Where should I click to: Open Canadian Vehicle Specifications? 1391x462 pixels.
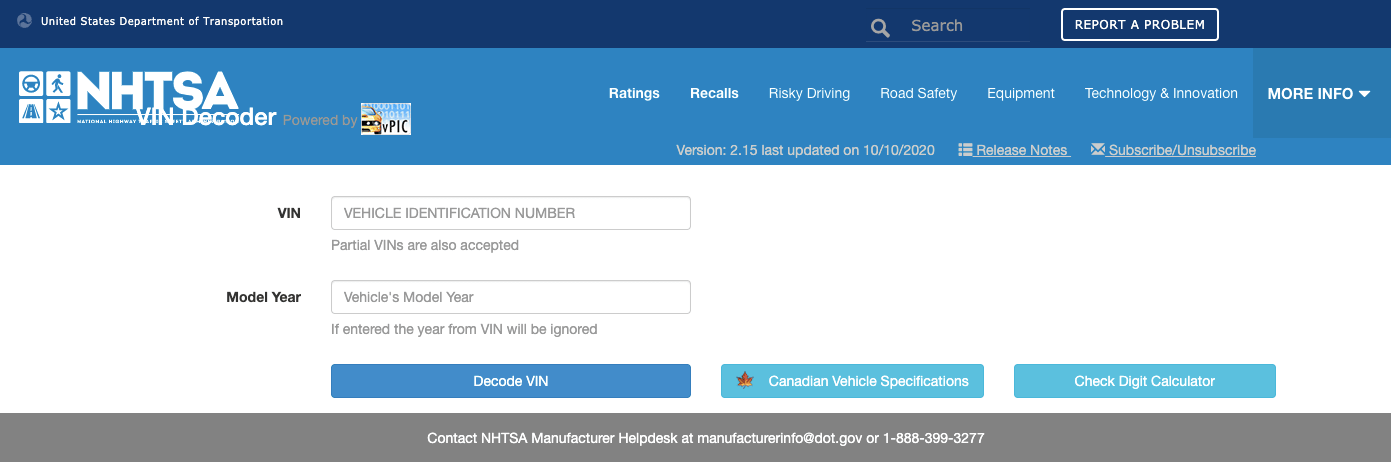[x=852, y=381]
